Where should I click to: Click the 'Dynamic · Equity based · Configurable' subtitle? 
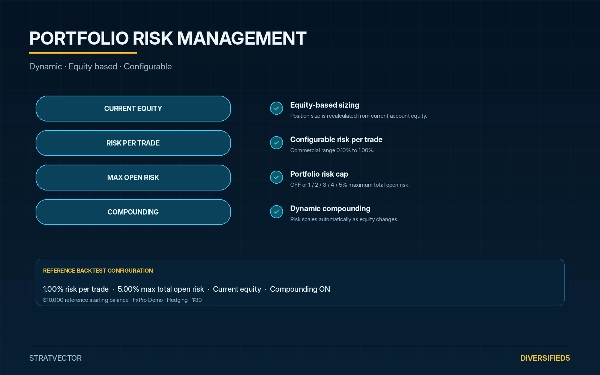(x=100, y=67)
